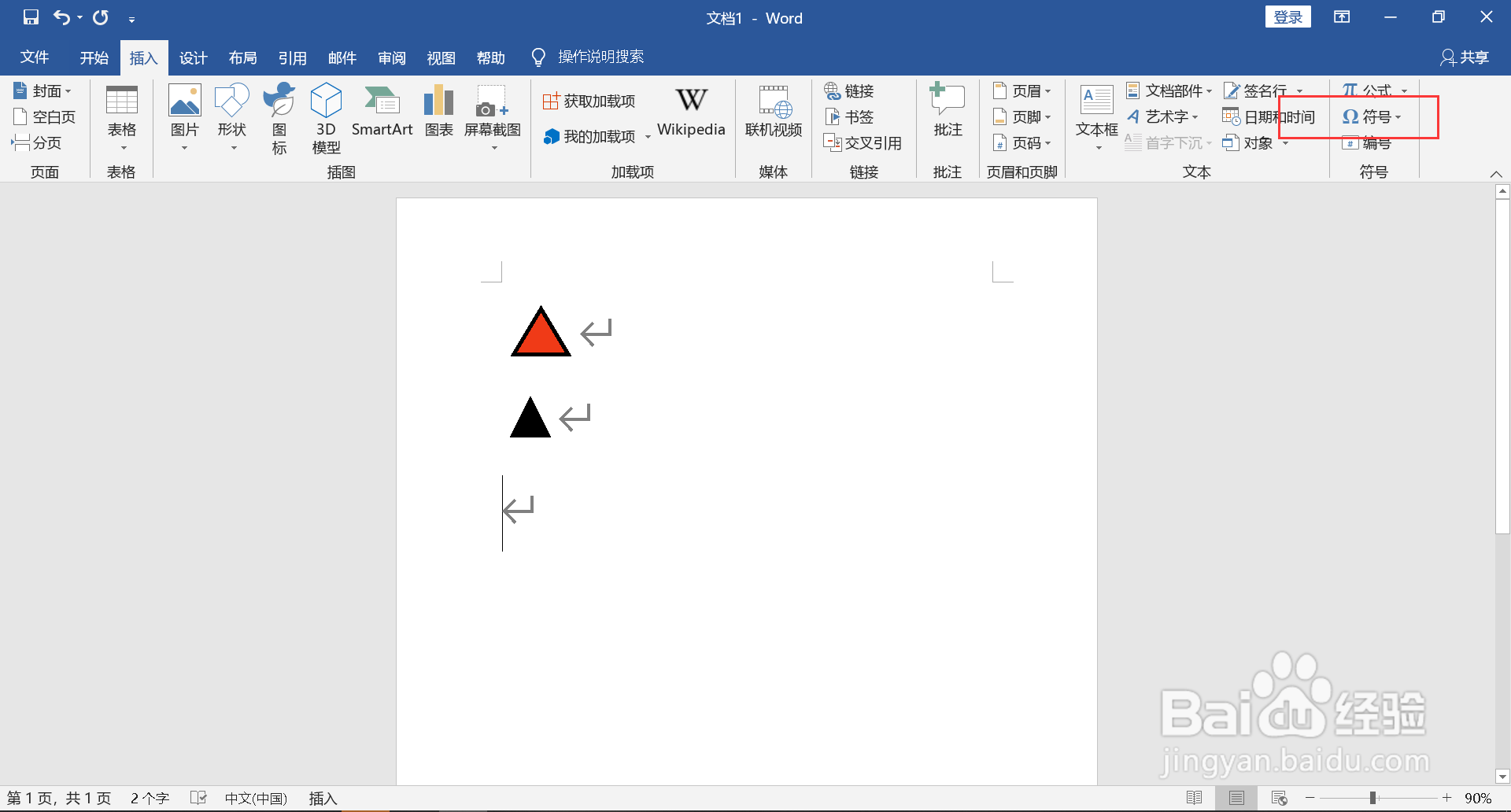Open the Table (表格) insert menu
Viewport: 1511px width, 812px height.
[x=122, y=118]
